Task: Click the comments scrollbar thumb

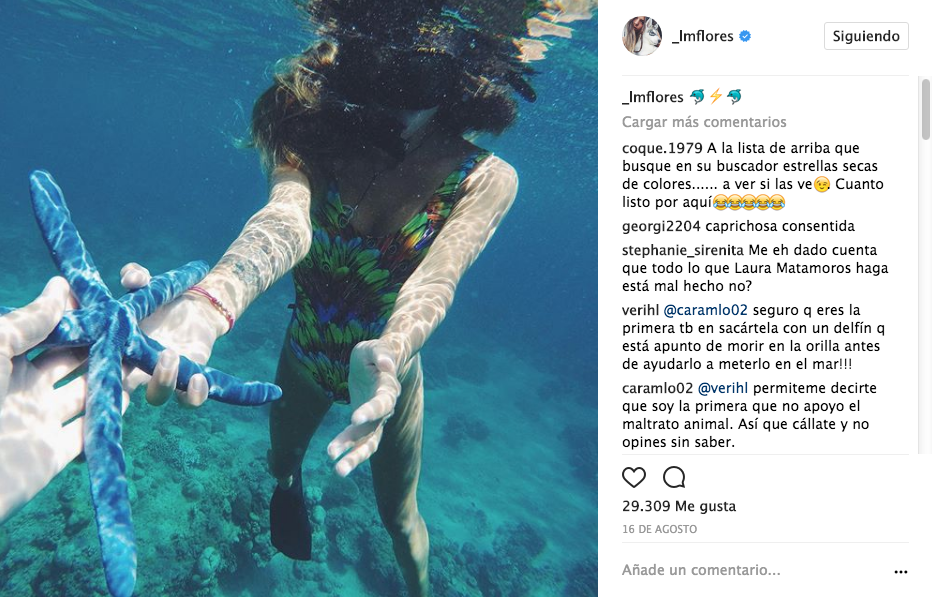Action: 925,109
